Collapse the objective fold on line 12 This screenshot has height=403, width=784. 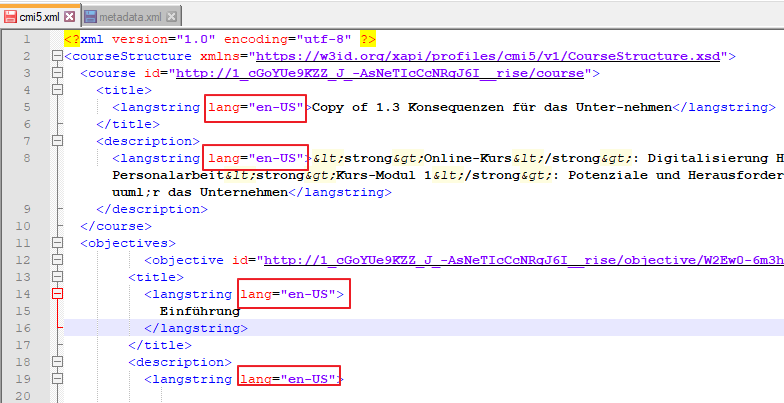tap(58, 260)
